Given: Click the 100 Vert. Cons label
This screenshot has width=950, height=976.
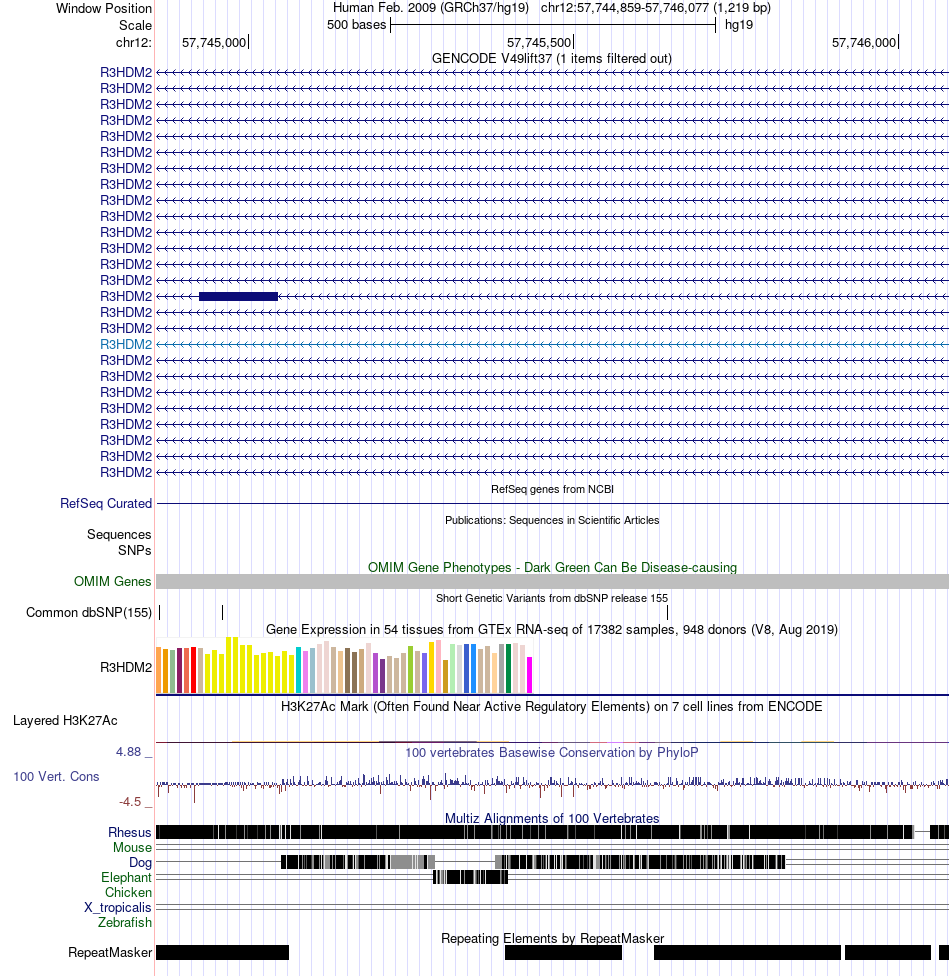Looking at the screenshot, I should click(56, 776).
